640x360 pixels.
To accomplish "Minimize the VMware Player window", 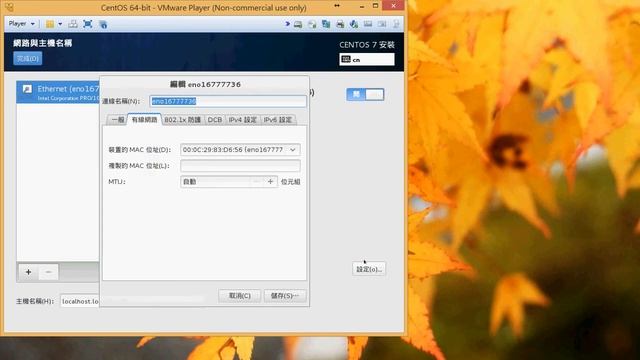I will pos(362,6).
